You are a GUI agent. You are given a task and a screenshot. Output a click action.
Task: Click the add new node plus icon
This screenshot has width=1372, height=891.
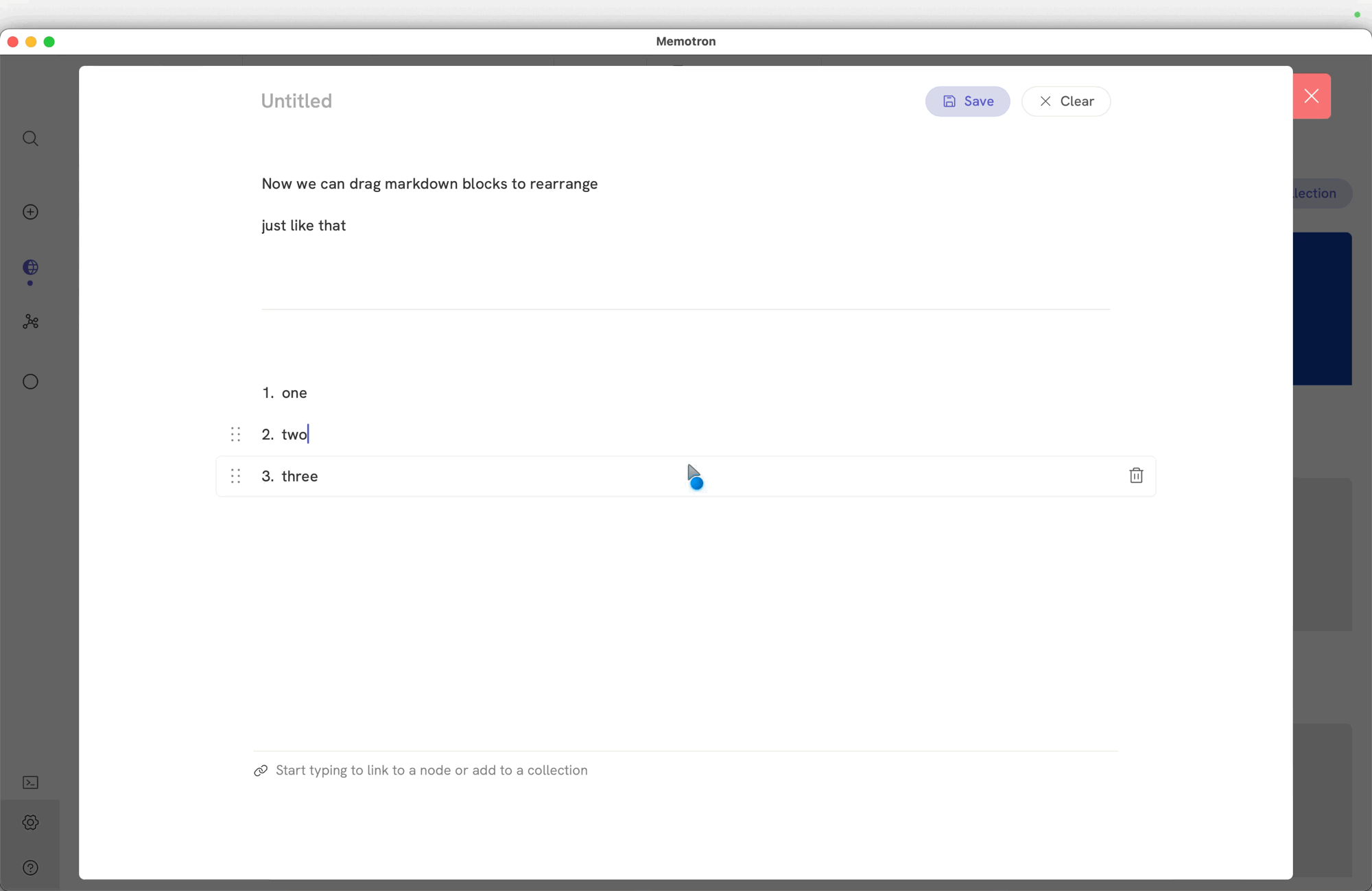coord(30,212)
